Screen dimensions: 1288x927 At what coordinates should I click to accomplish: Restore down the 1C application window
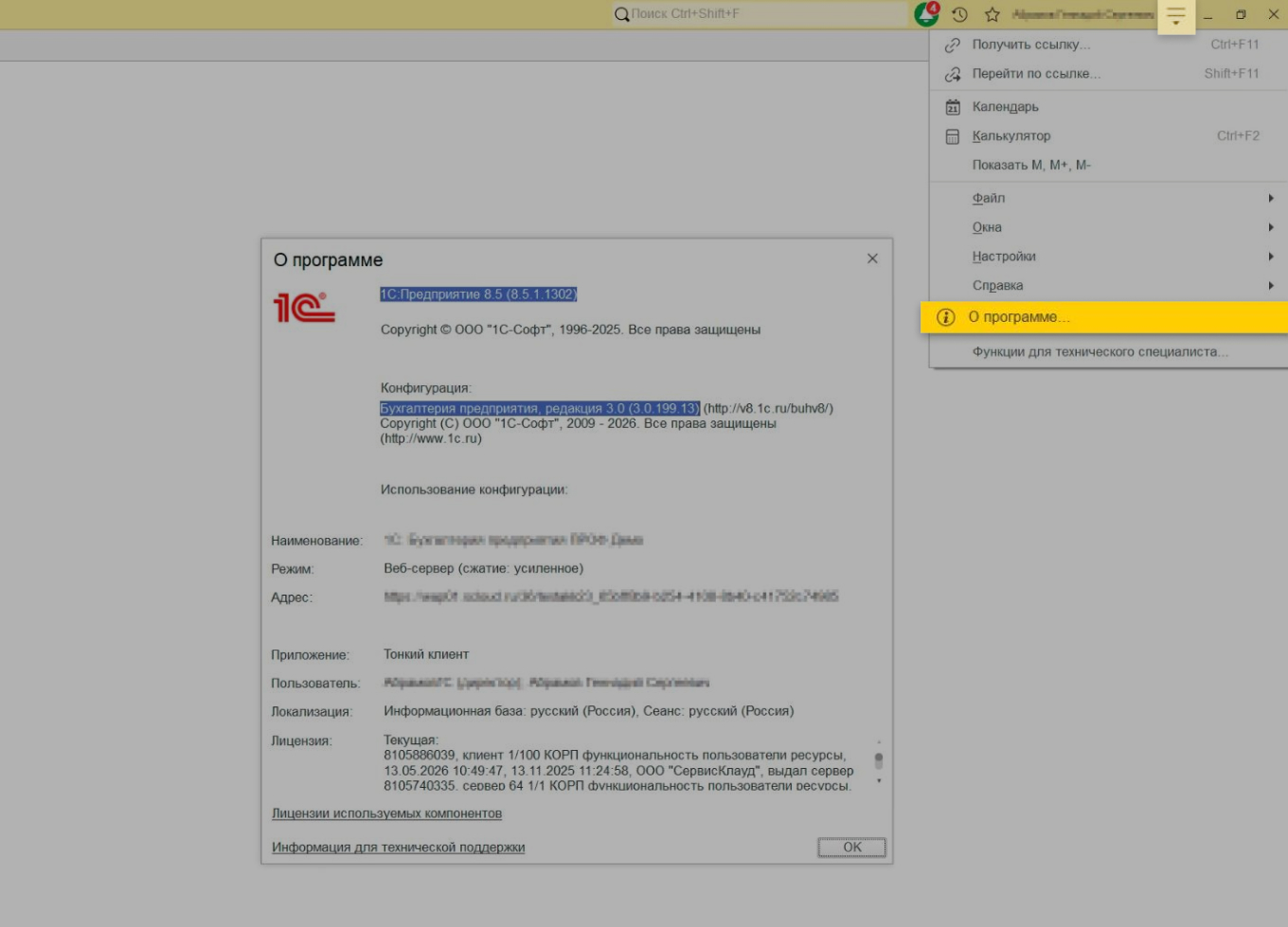[1241, 14]
